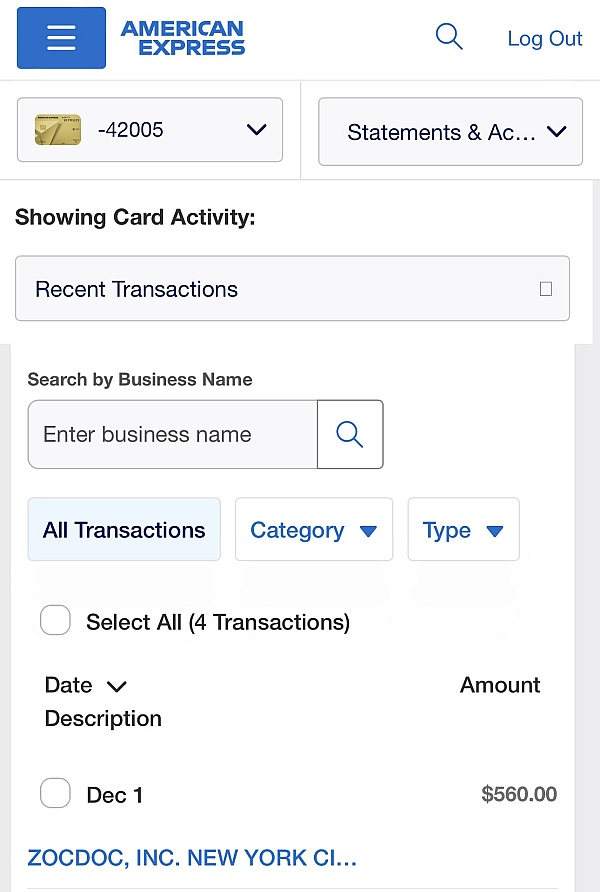Select the All Transactions filter tab
Image resolution: width=600 pixels, height=892 pixels.
[124, 530]
